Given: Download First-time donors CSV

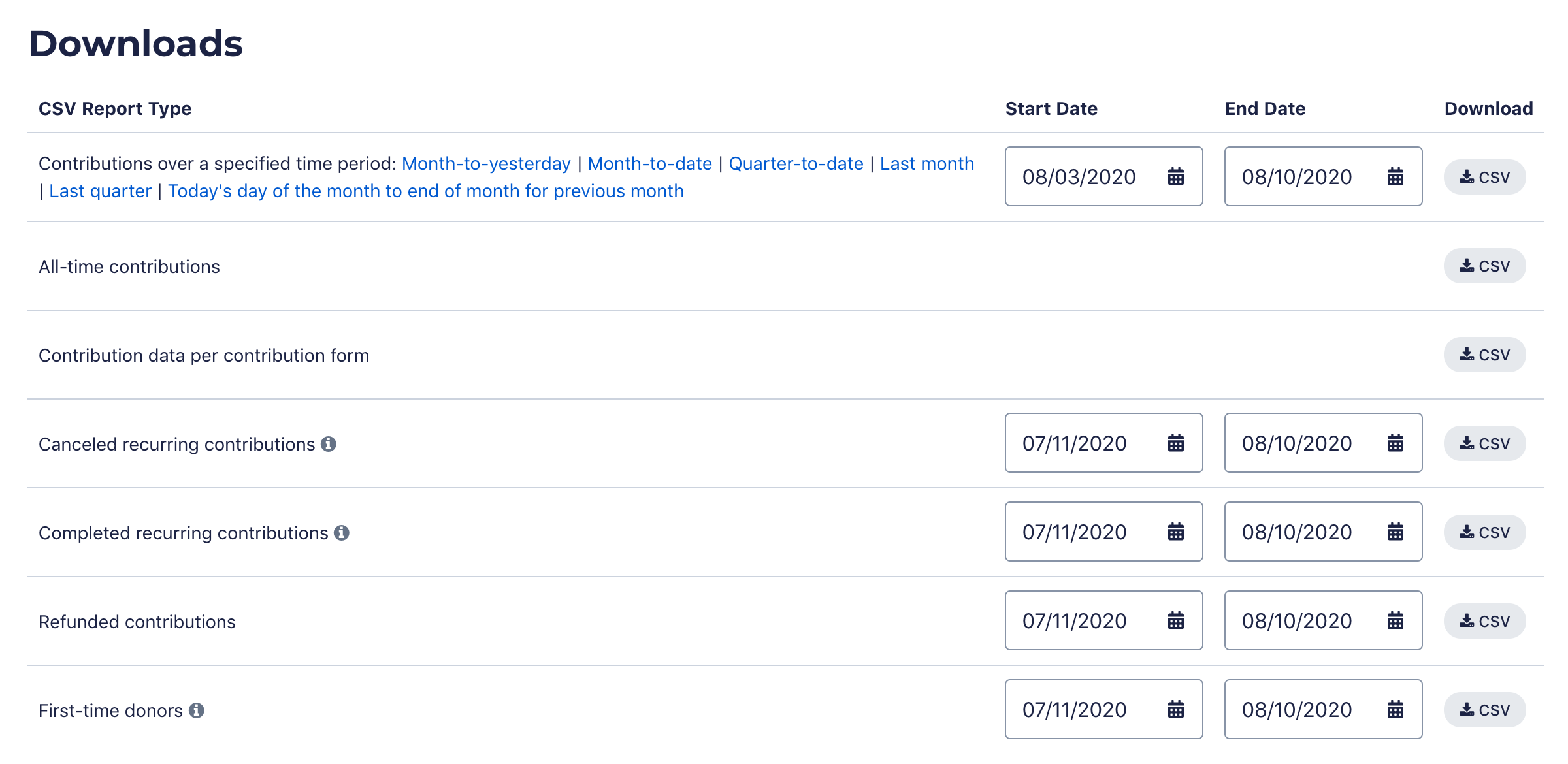Looking at the screenshot, I should (1484, 710).
